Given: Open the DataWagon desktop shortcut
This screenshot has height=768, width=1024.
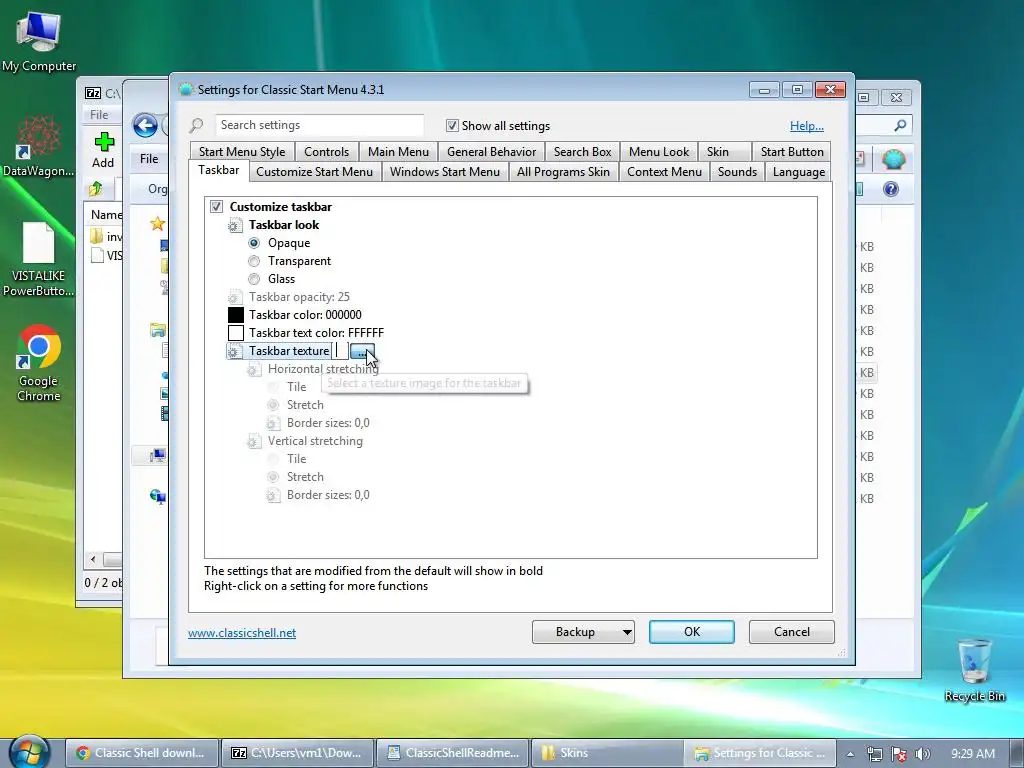Looking at the screenshot, I should pyautogui.click(x=39, y=146).
